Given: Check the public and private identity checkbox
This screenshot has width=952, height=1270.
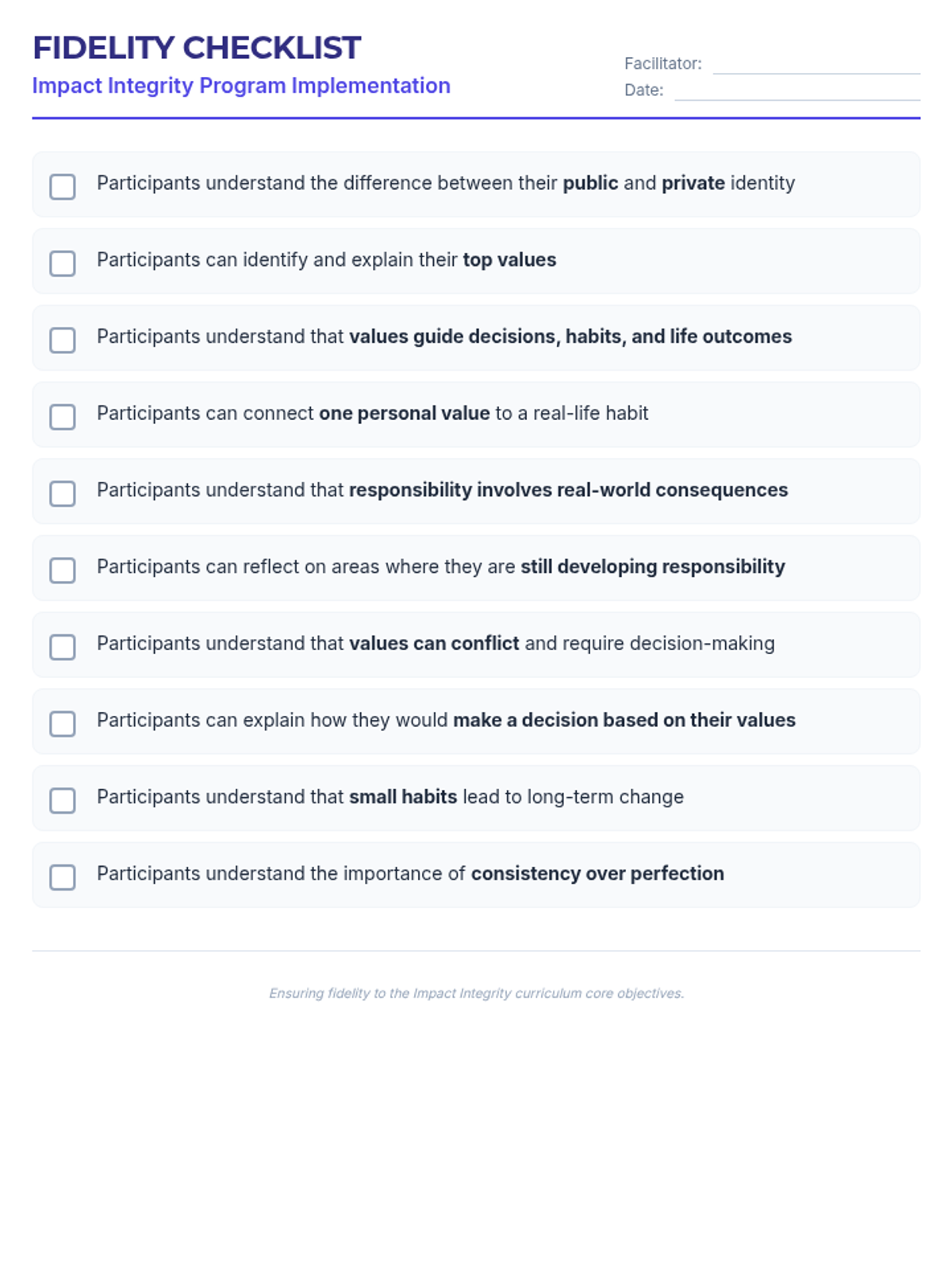Looking at the screenshot, I should tap(63, 187).
